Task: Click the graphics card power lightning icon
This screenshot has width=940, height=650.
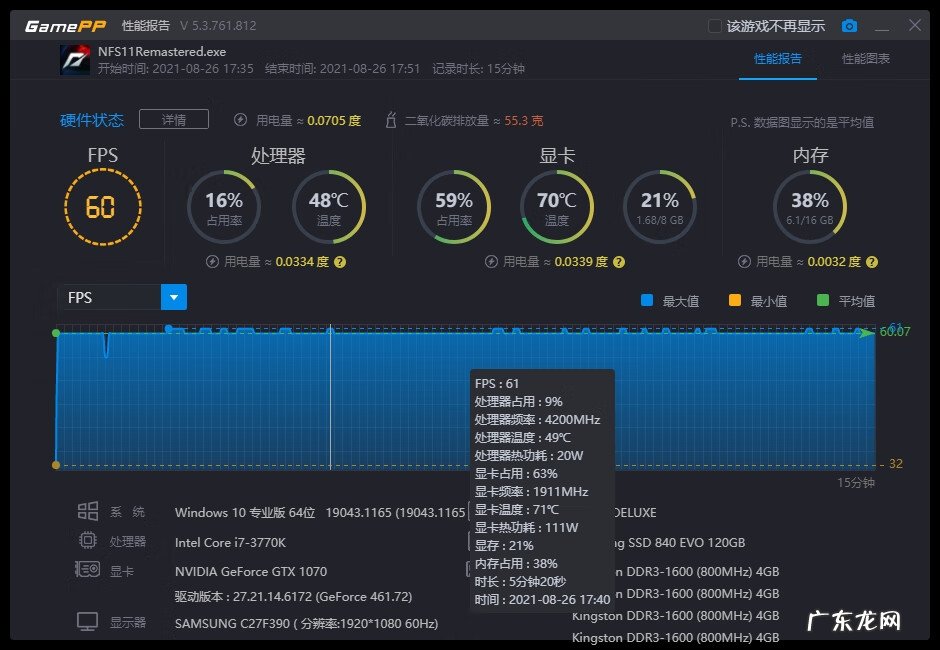Action: [491, 262]
